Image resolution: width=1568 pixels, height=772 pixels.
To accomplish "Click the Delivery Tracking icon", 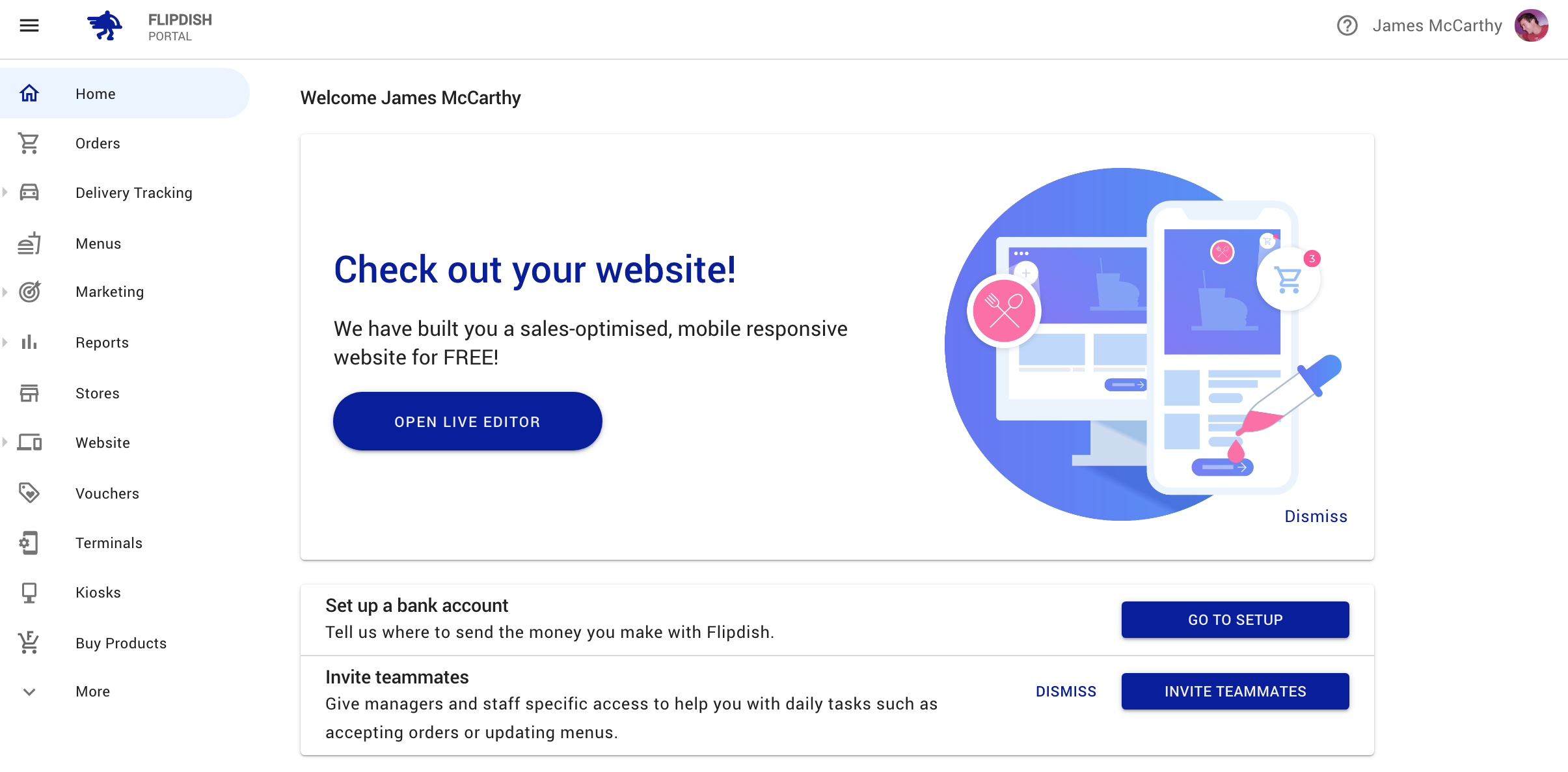I will 29,192.
